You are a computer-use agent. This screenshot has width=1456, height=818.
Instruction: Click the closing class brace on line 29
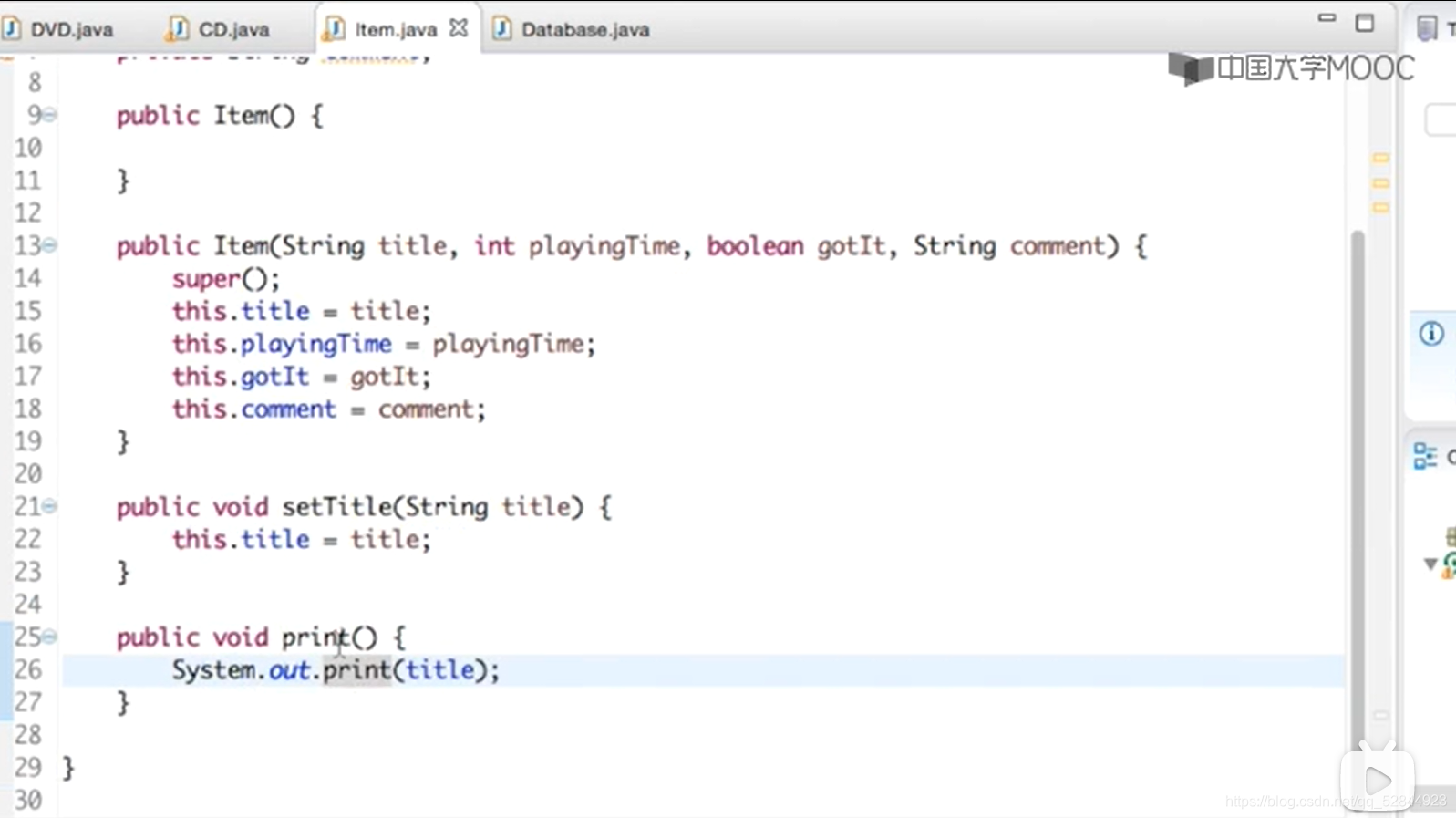click(x=68, y=768)
